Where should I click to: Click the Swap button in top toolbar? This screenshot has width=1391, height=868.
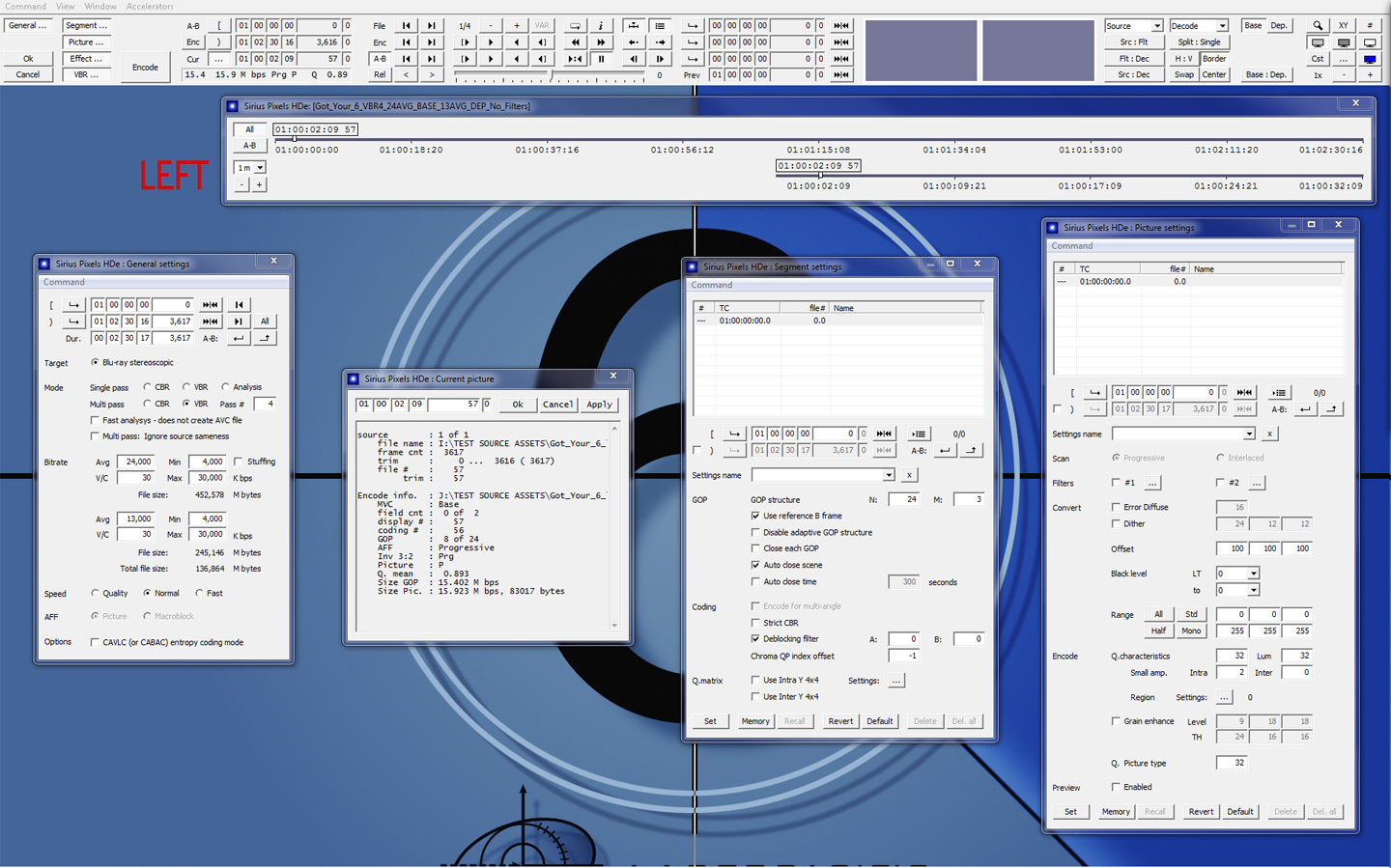1184,74
